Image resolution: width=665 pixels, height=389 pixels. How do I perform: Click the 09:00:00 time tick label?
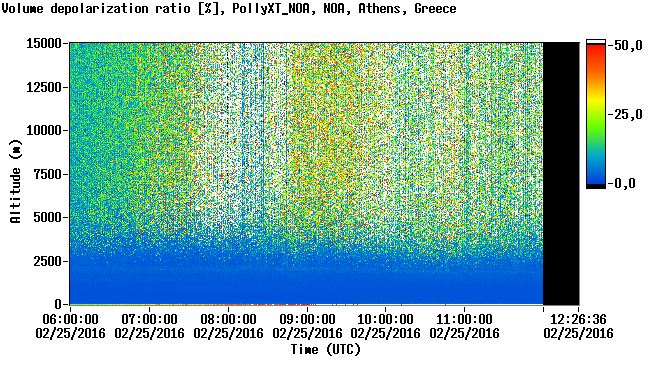pyautogui.click(x=307, y=319)
